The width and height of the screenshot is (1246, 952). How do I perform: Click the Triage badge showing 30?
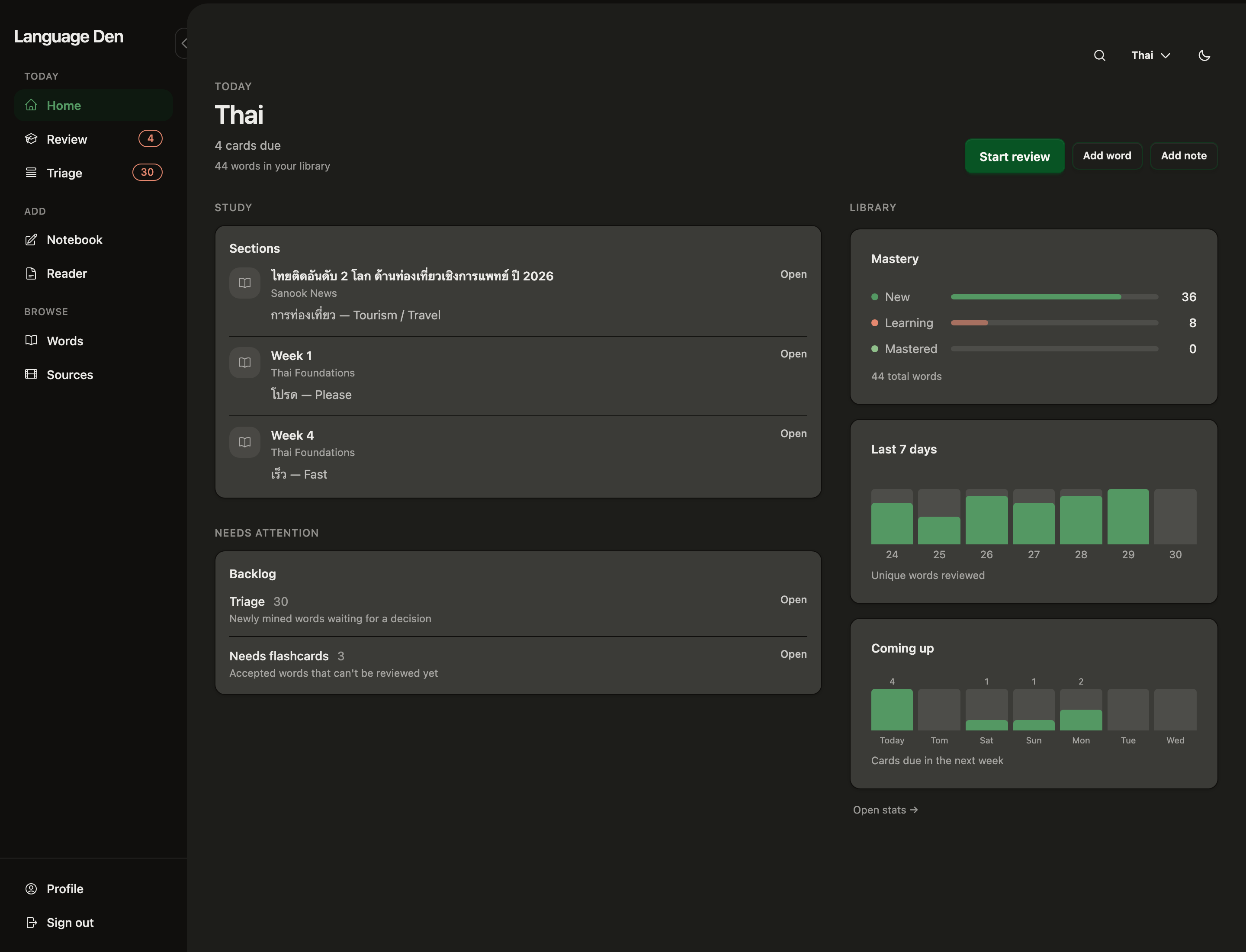148,172
